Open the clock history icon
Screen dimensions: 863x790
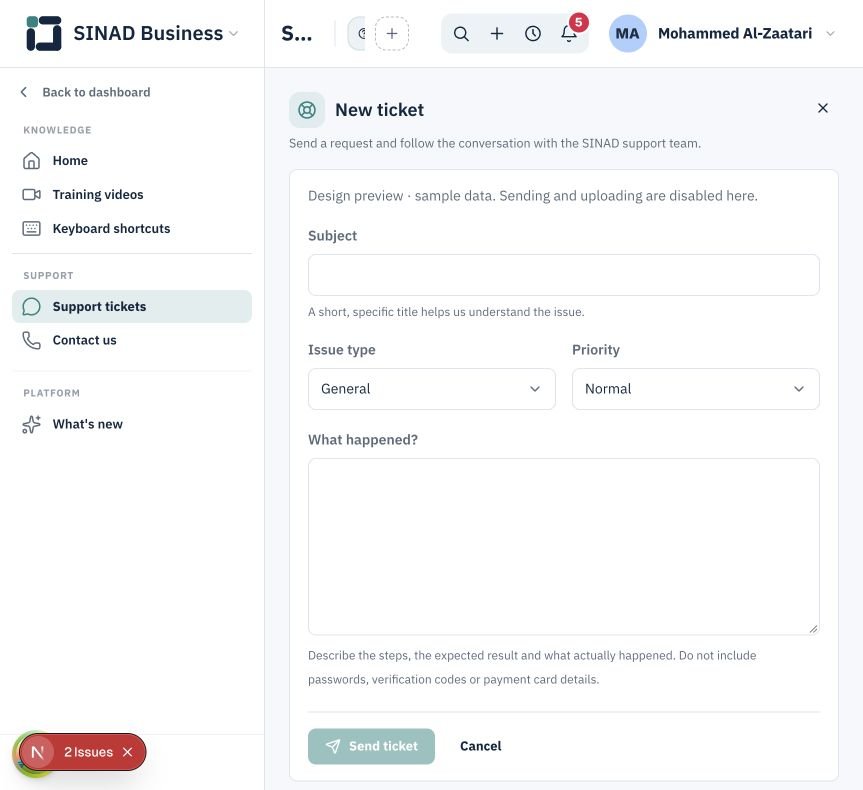click(x=533, y=34)
